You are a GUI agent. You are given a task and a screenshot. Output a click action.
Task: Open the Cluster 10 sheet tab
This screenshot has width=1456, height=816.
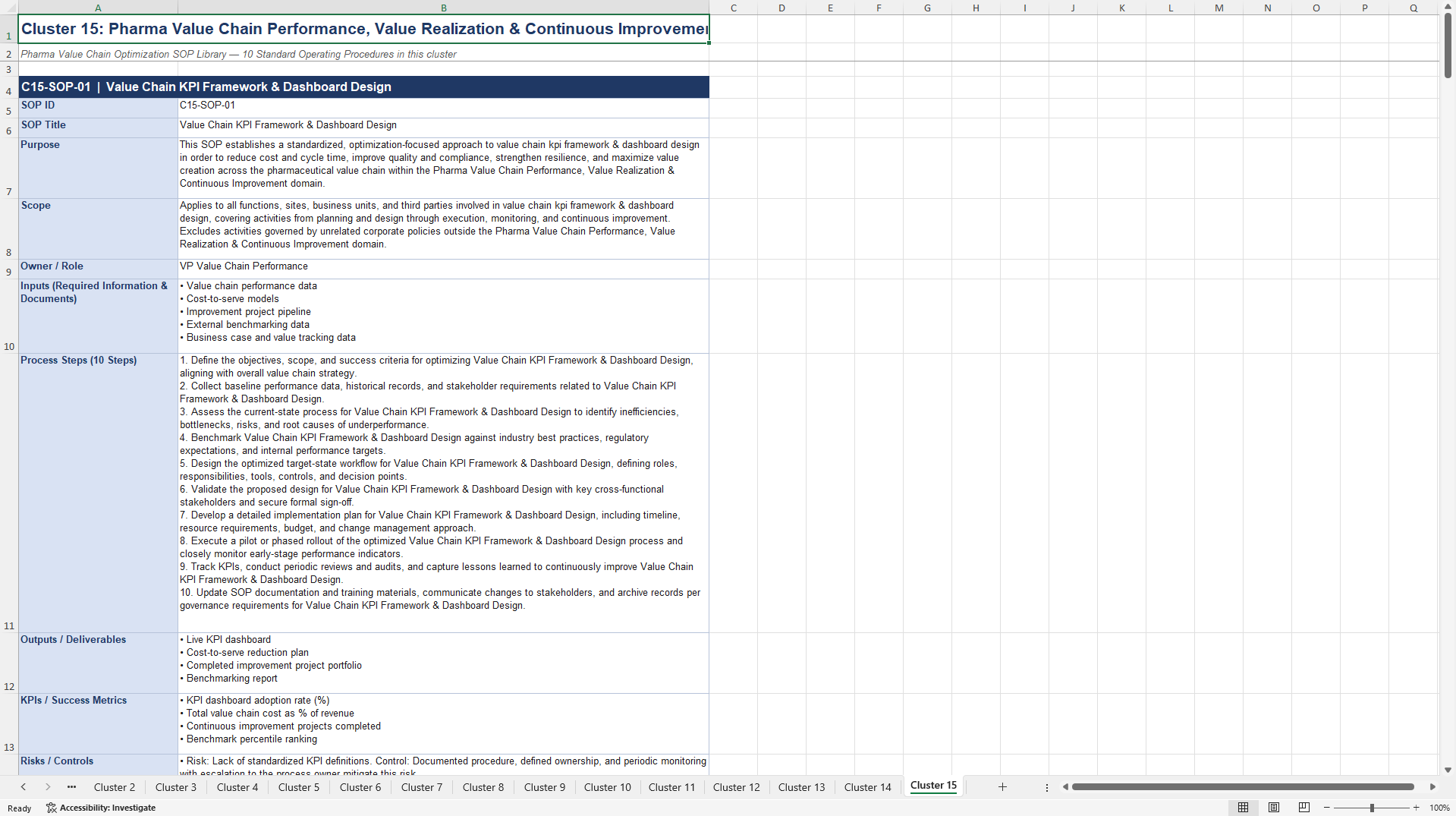click(x=608, y=787)
